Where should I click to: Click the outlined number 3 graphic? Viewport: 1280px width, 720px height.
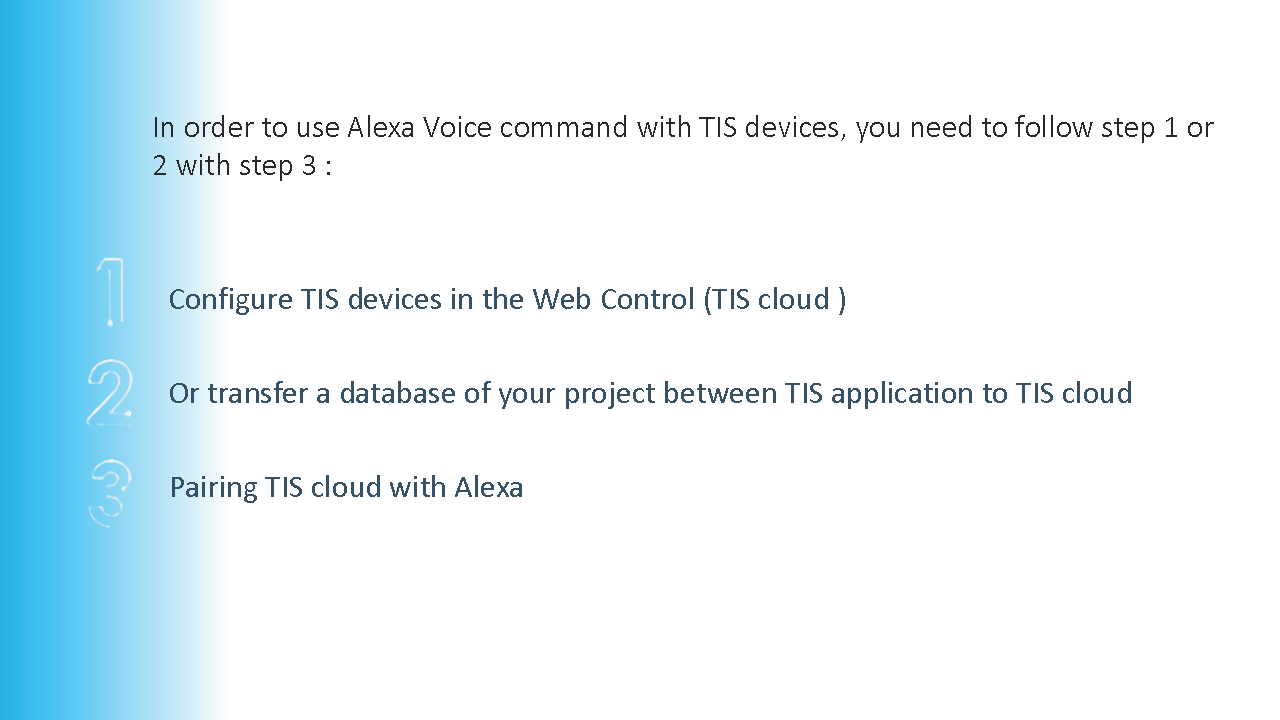(x=110, y=493)
